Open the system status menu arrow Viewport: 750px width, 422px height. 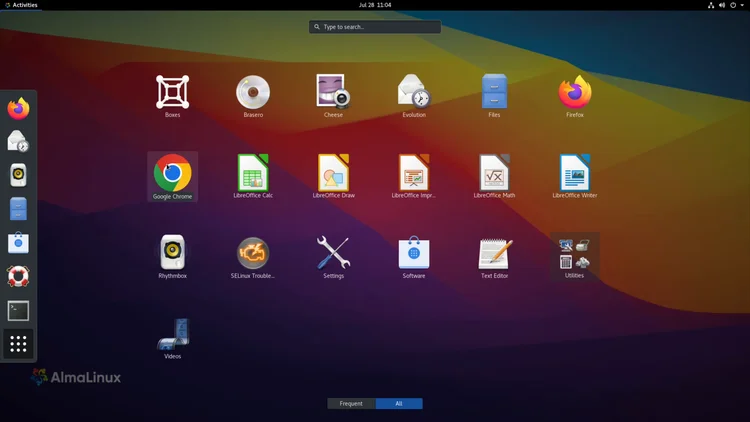click(742, 5)
